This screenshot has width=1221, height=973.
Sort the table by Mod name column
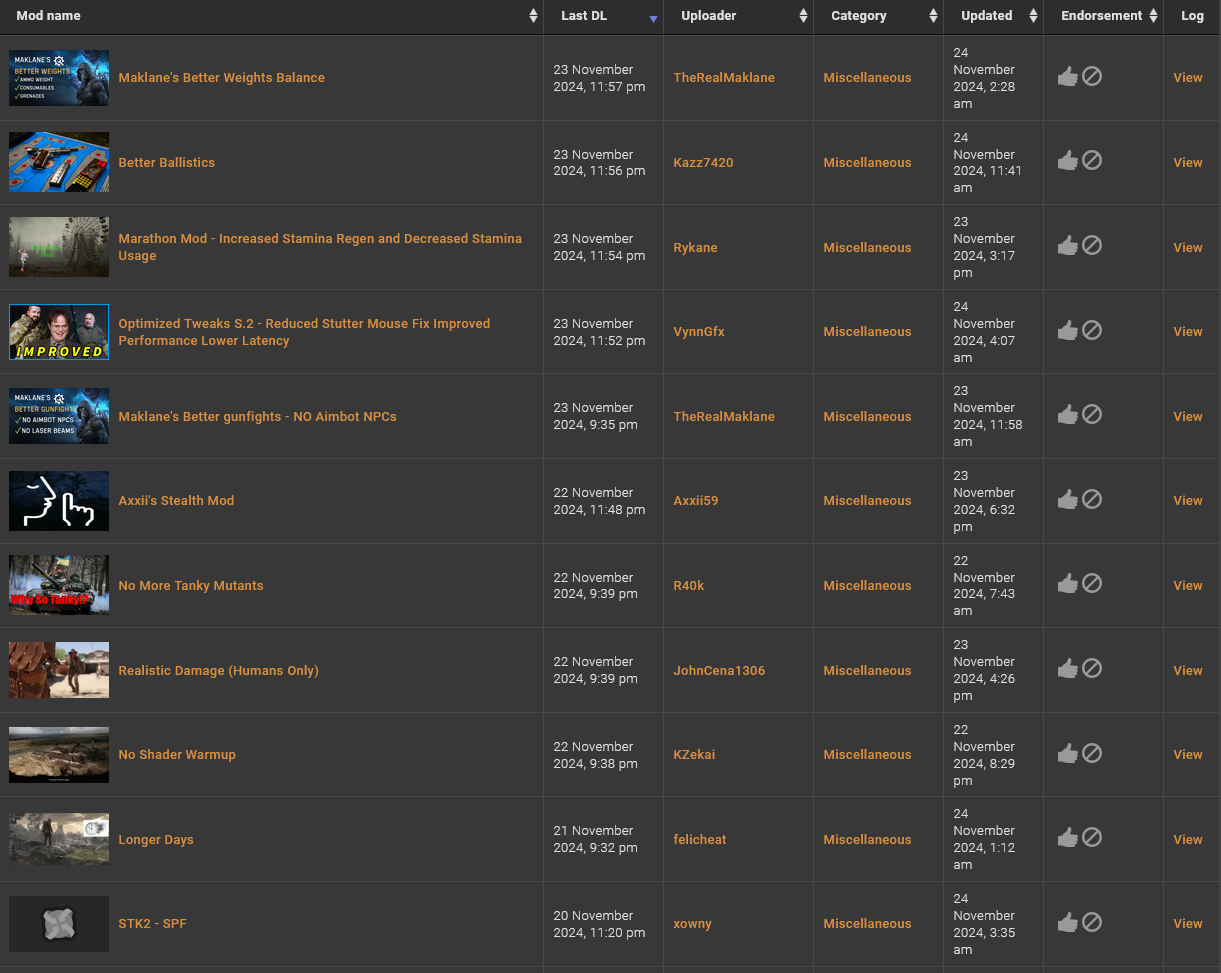[x=48, y=16]
